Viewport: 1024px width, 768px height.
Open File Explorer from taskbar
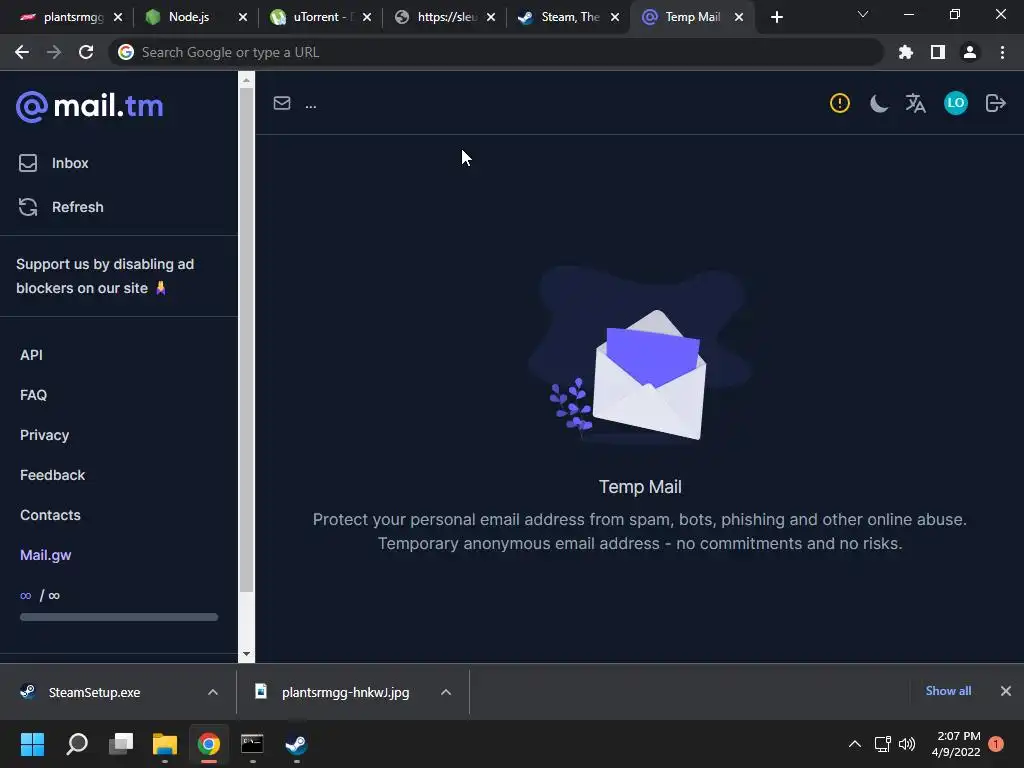tap(165, 744)
